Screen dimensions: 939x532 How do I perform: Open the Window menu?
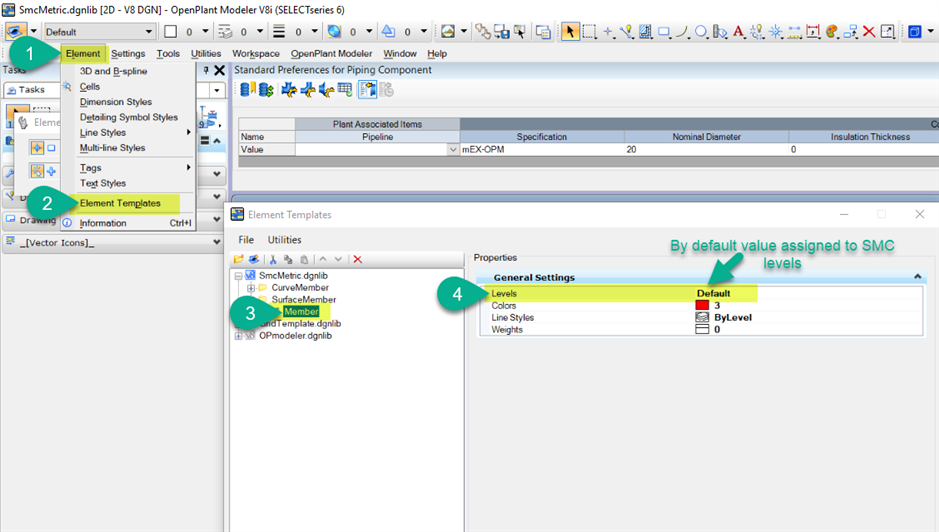[400, 53]
